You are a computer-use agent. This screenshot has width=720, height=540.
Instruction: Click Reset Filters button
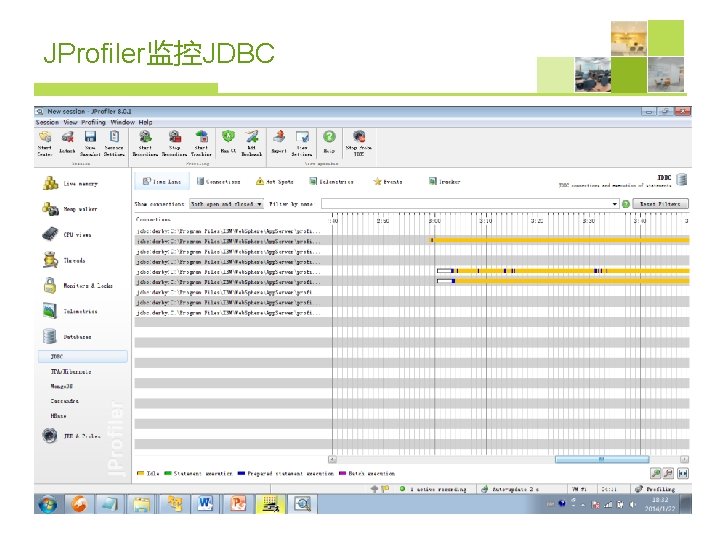(660, 204)
